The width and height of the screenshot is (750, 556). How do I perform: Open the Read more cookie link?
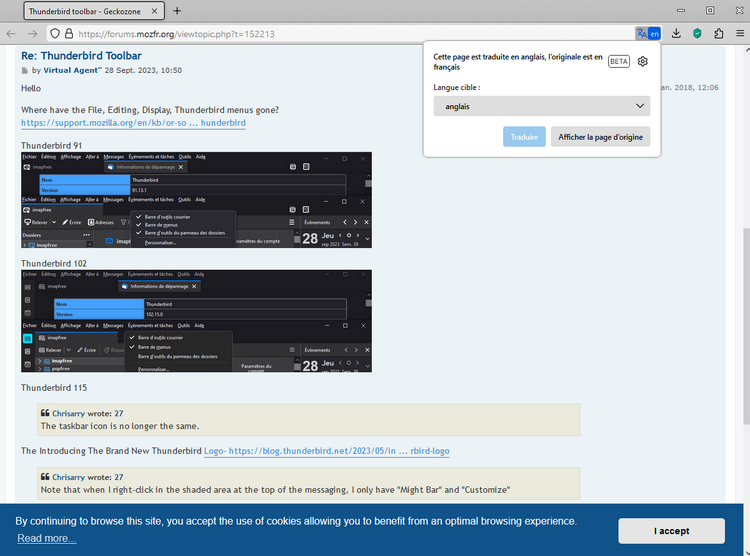[46, 538]
